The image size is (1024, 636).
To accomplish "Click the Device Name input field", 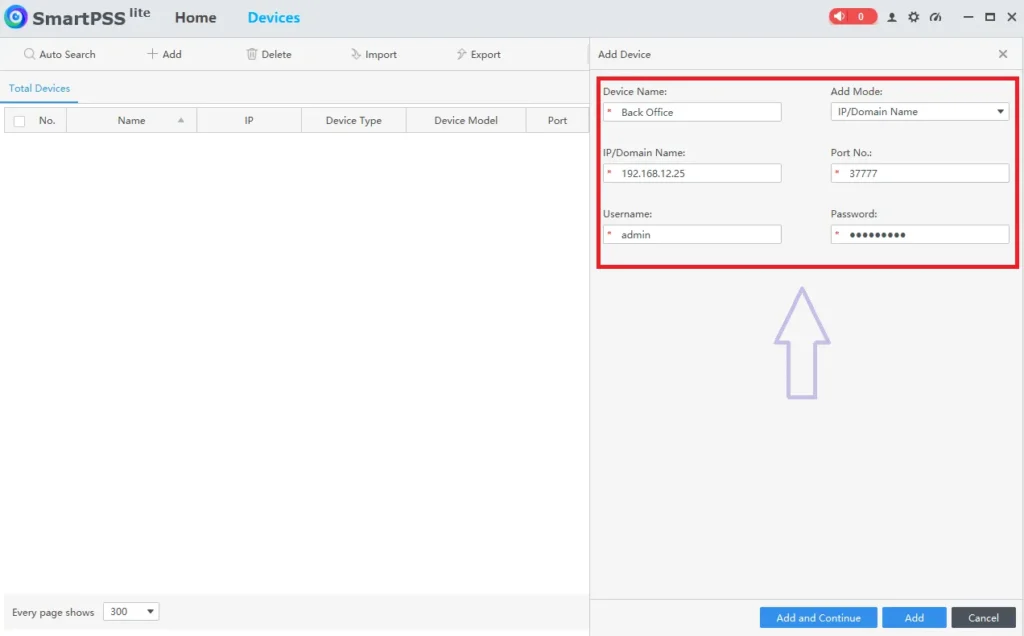I will [x=692, y=111].
